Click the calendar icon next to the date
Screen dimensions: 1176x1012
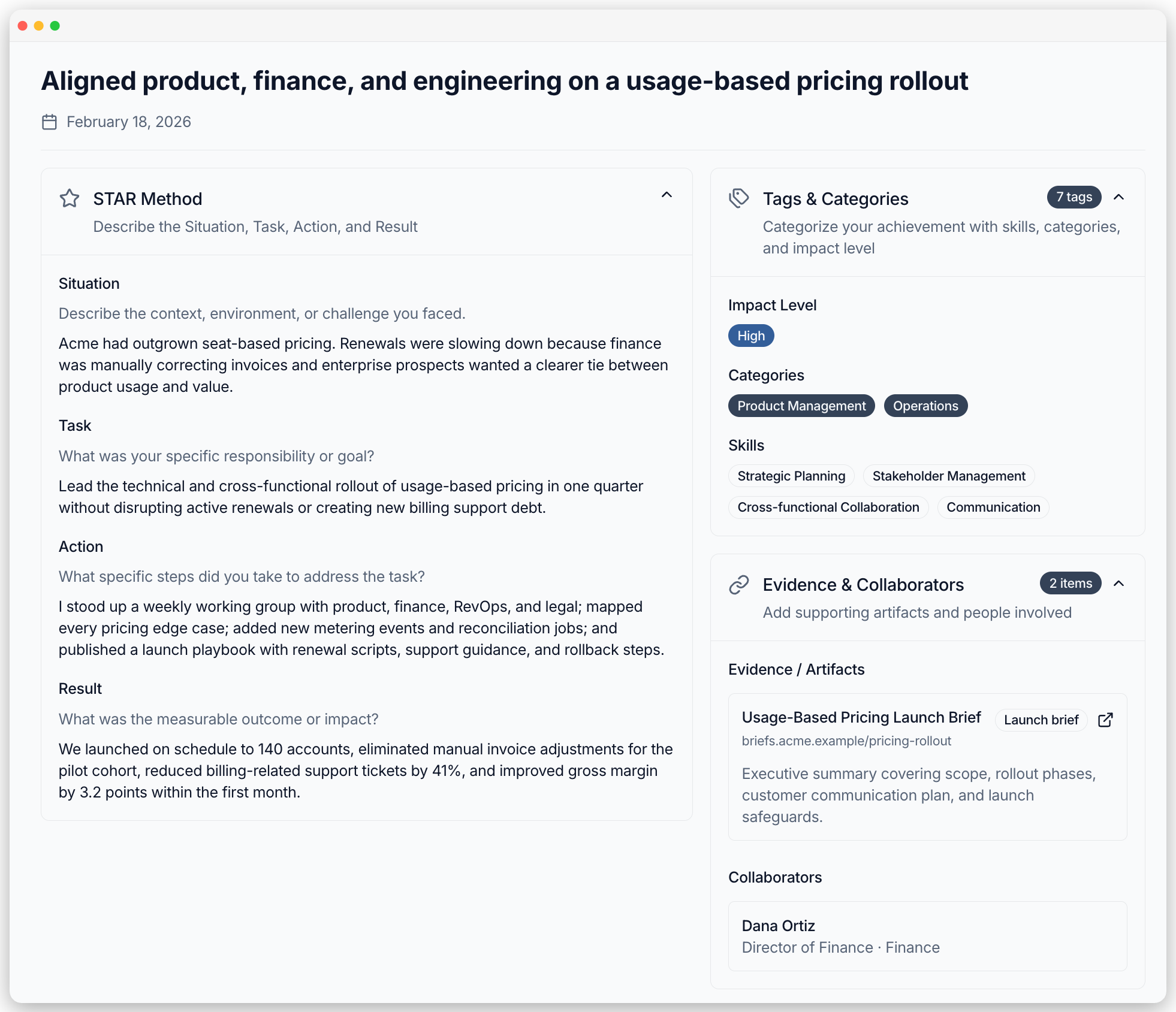point(49,122)
